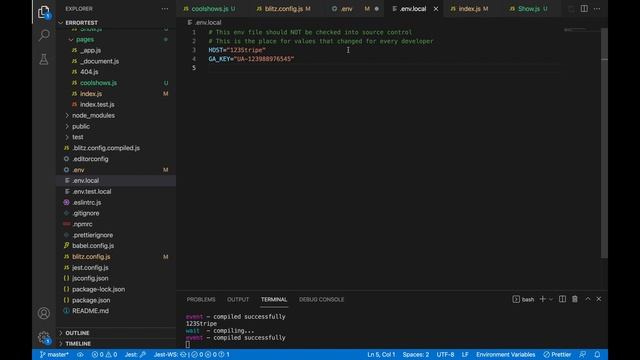The width and height of the screenshot is (640, 360).
Task: Open the Testing flask view
Action: tap(44, 59)
